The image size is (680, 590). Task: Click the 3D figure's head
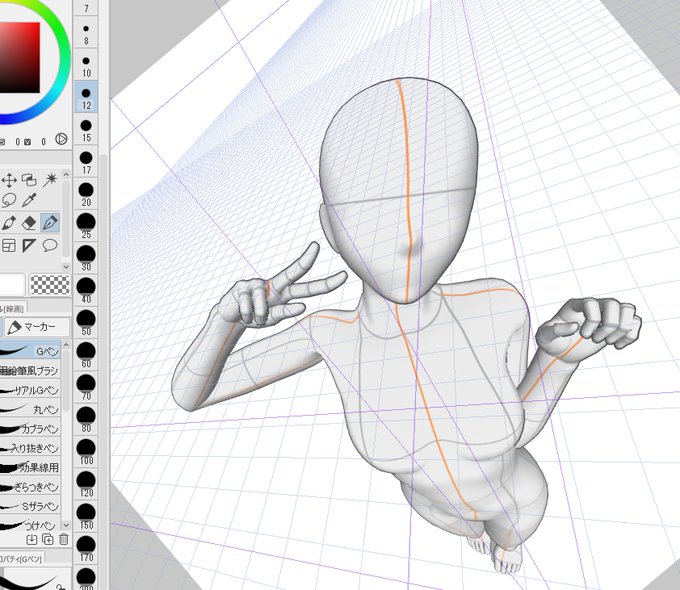click(399, 191)
